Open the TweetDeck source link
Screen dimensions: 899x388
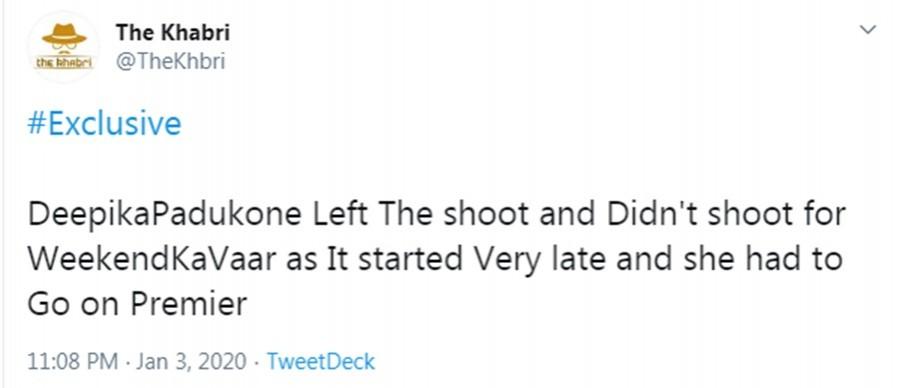tap(321, 362)
